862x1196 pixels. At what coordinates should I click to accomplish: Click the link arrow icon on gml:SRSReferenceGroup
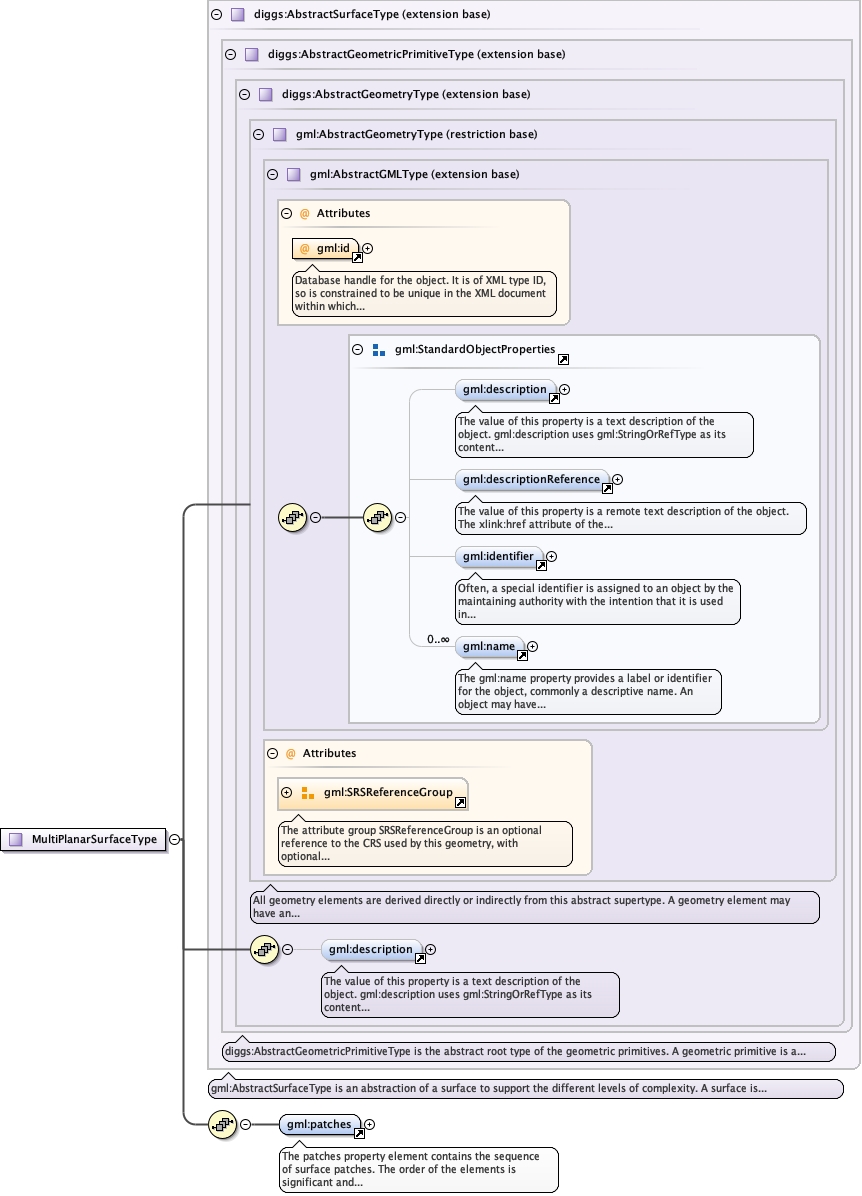[460, 802]
